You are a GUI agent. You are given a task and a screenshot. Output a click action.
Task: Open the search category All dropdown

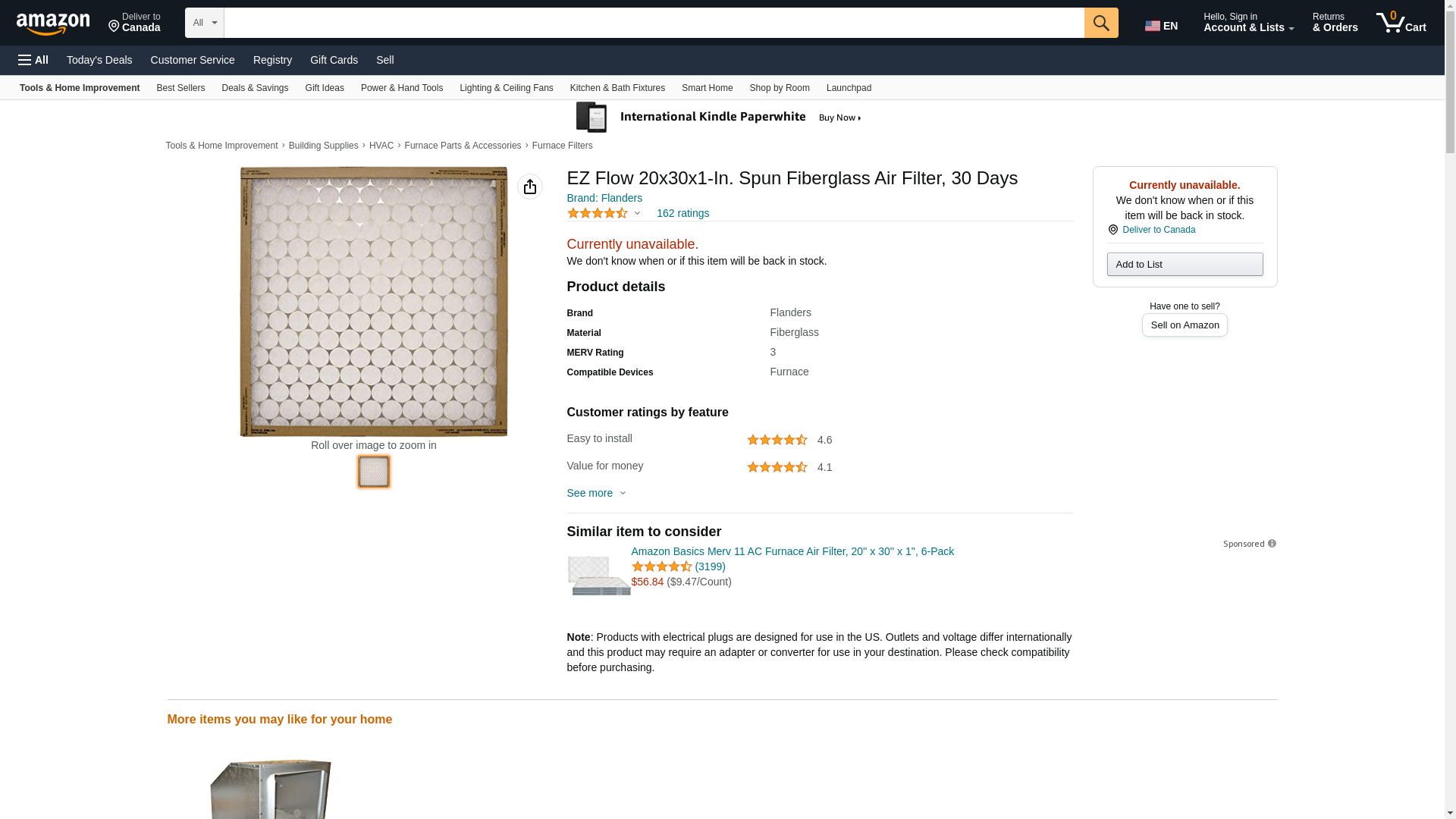pos(204,23)
